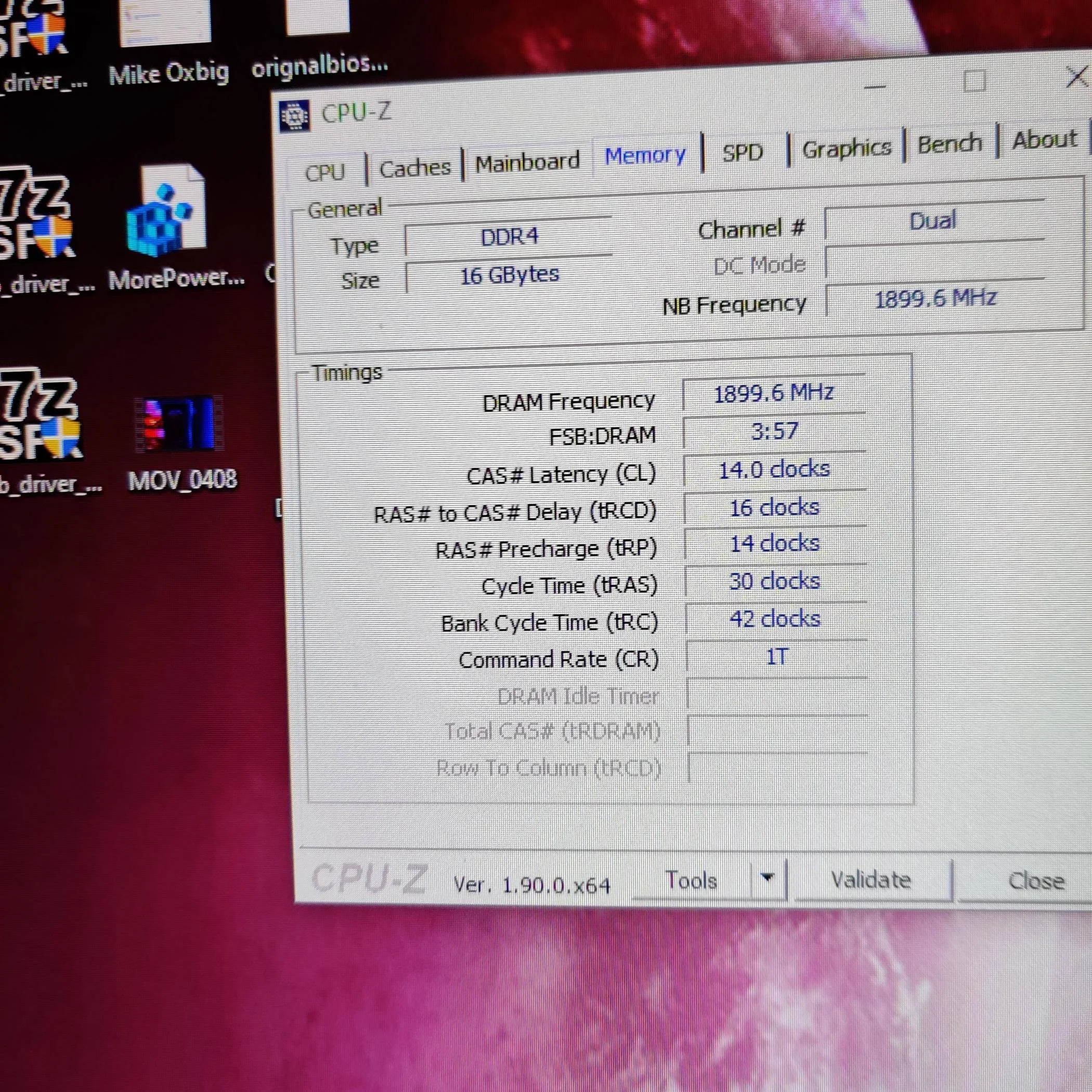Click the CPU-Z title bar app icon

coord(294,116)
